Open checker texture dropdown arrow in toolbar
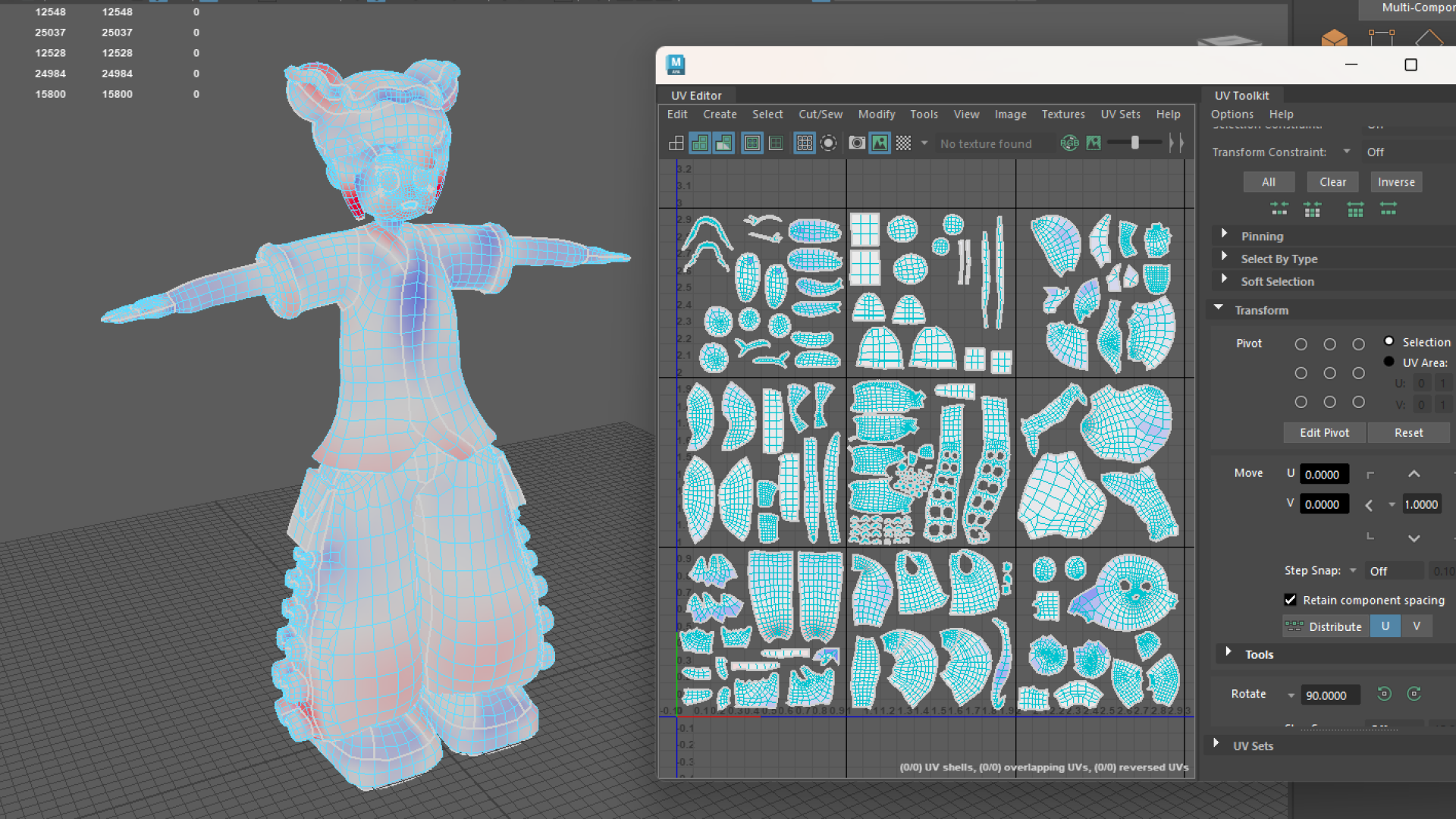Screen dimensions: 1456x819 pos(924,143)
